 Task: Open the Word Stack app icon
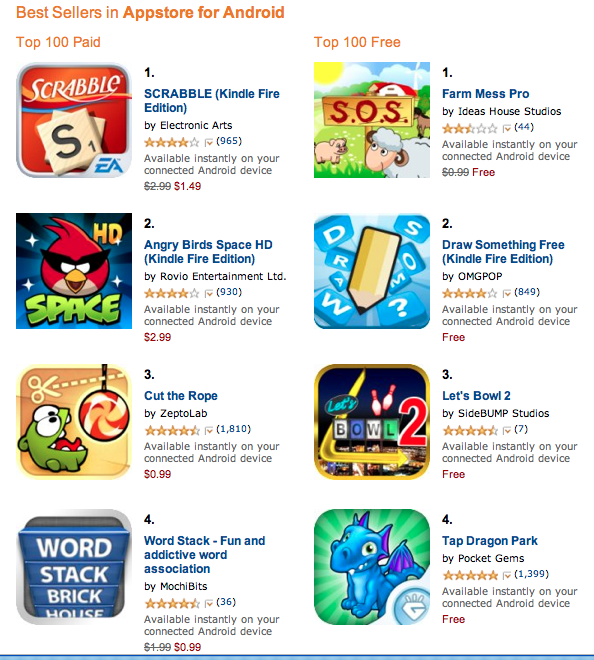tap(74, 567)
